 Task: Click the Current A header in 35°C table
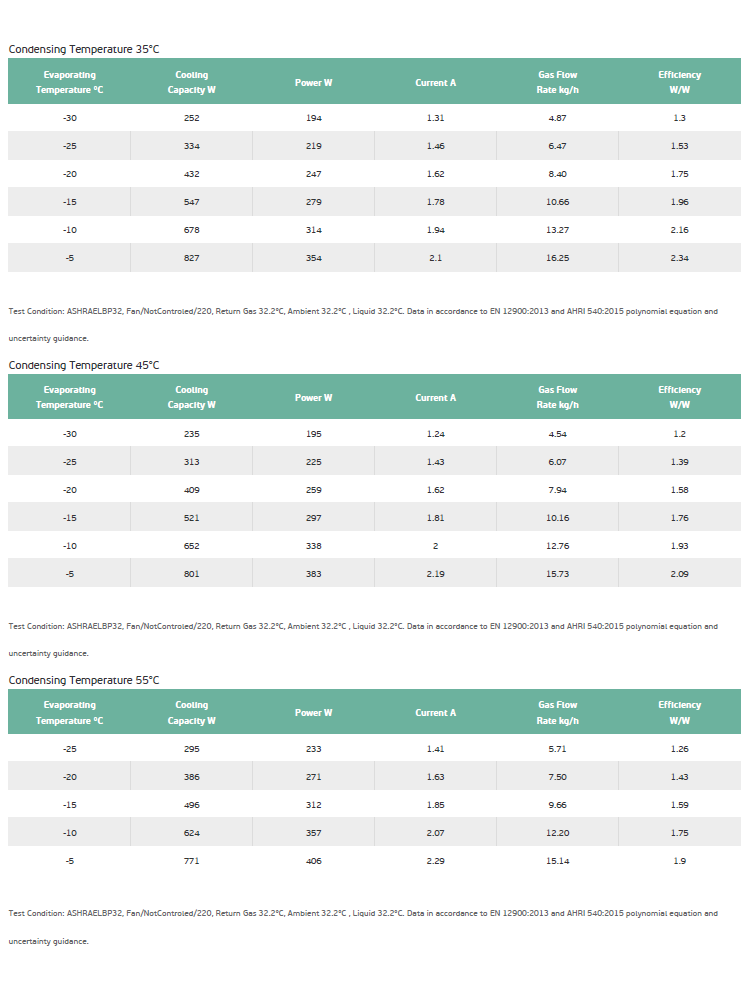435,82
